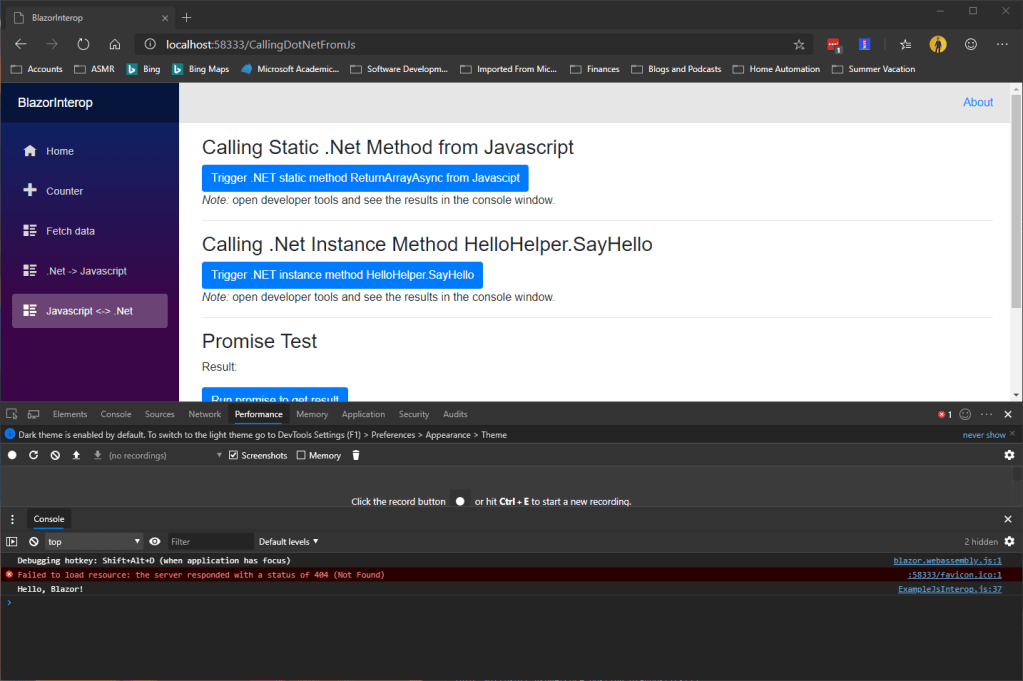This screenshot has height=681, width=1023.
Task: Open live expression eye icon in console
Action: [x=155, y=541]
